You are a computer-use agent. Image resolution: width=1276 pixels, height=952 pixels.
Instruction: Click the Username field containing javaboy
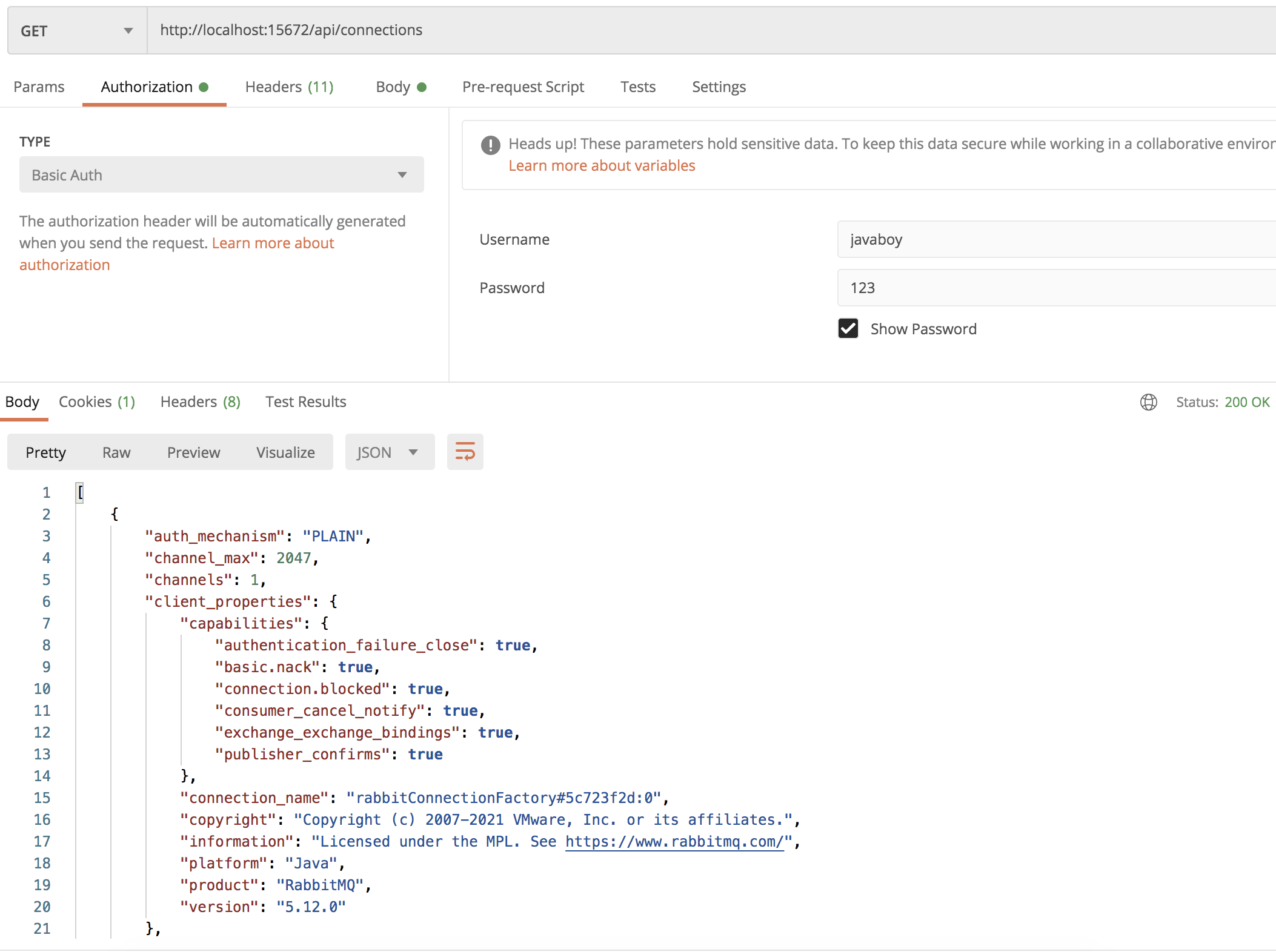point(1054,239)
